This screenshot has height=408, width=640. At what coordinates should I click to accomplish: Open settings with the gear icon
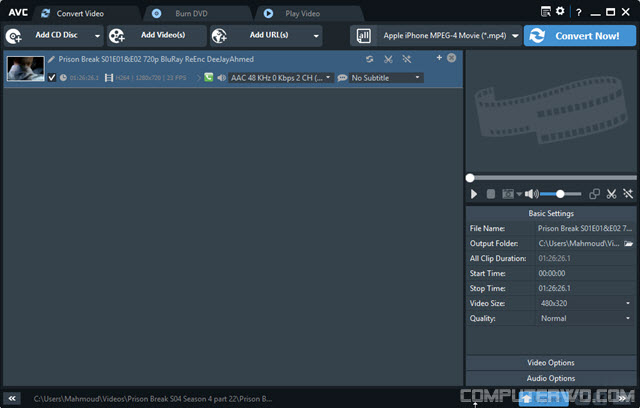click(x=560, y=11)
